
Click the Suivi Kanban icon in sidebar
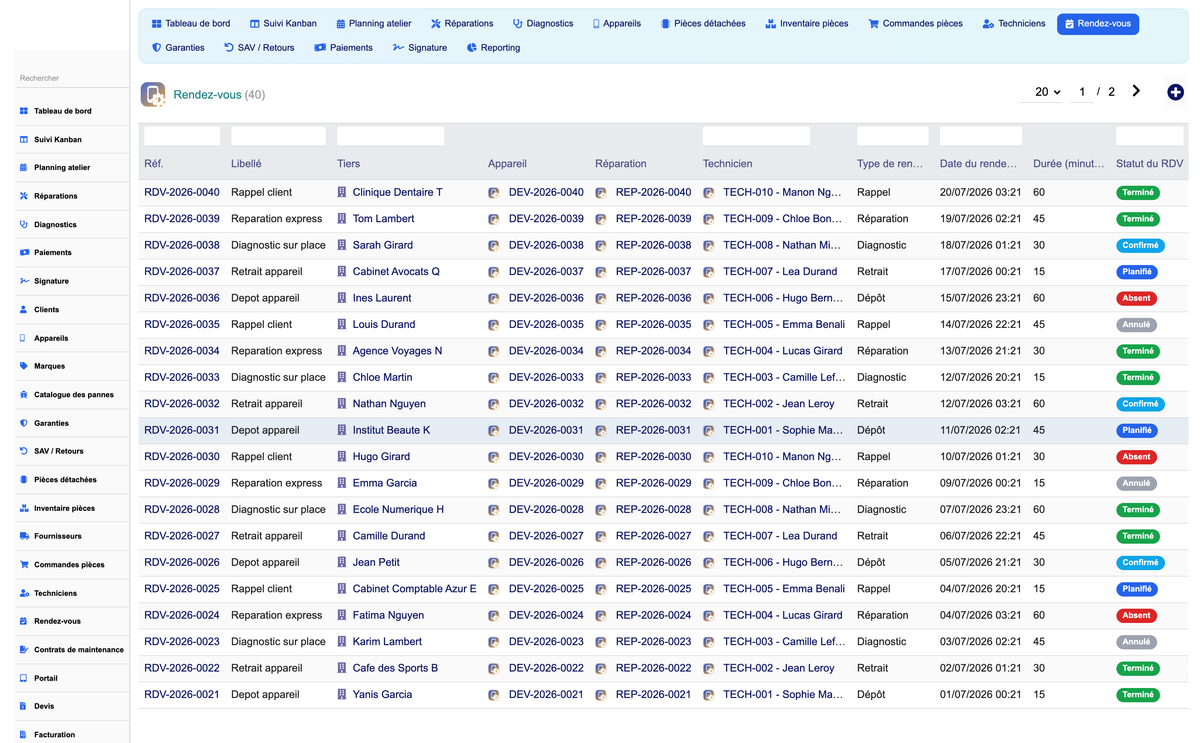[x=24, y=140]
